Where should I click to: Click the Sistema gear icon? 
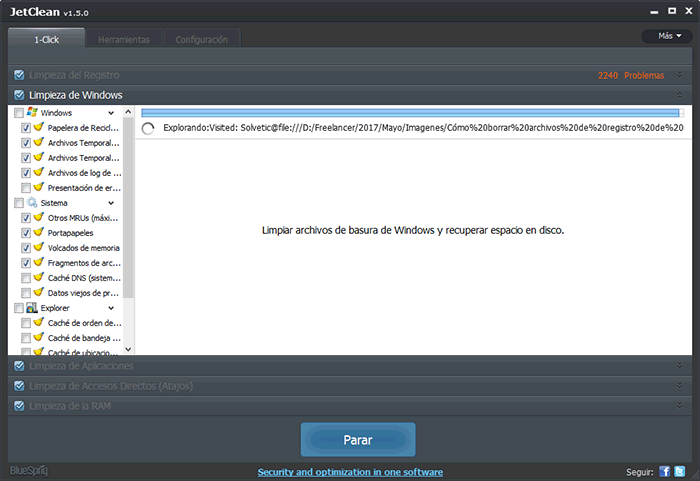[x=32, y=202]
